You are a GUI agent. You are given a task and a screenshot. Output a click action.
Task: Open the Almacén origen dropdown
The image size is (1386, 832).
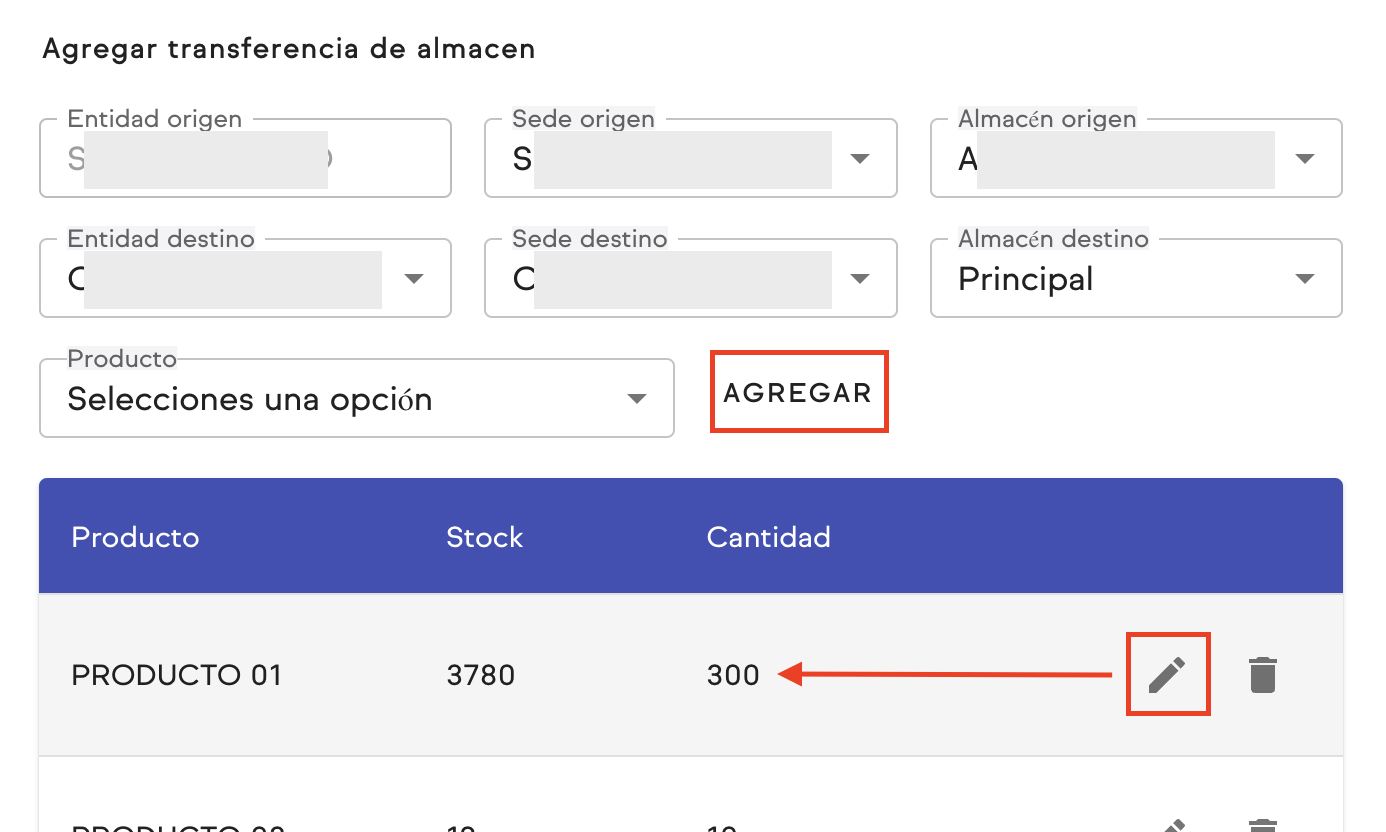tap(1304, 159)
